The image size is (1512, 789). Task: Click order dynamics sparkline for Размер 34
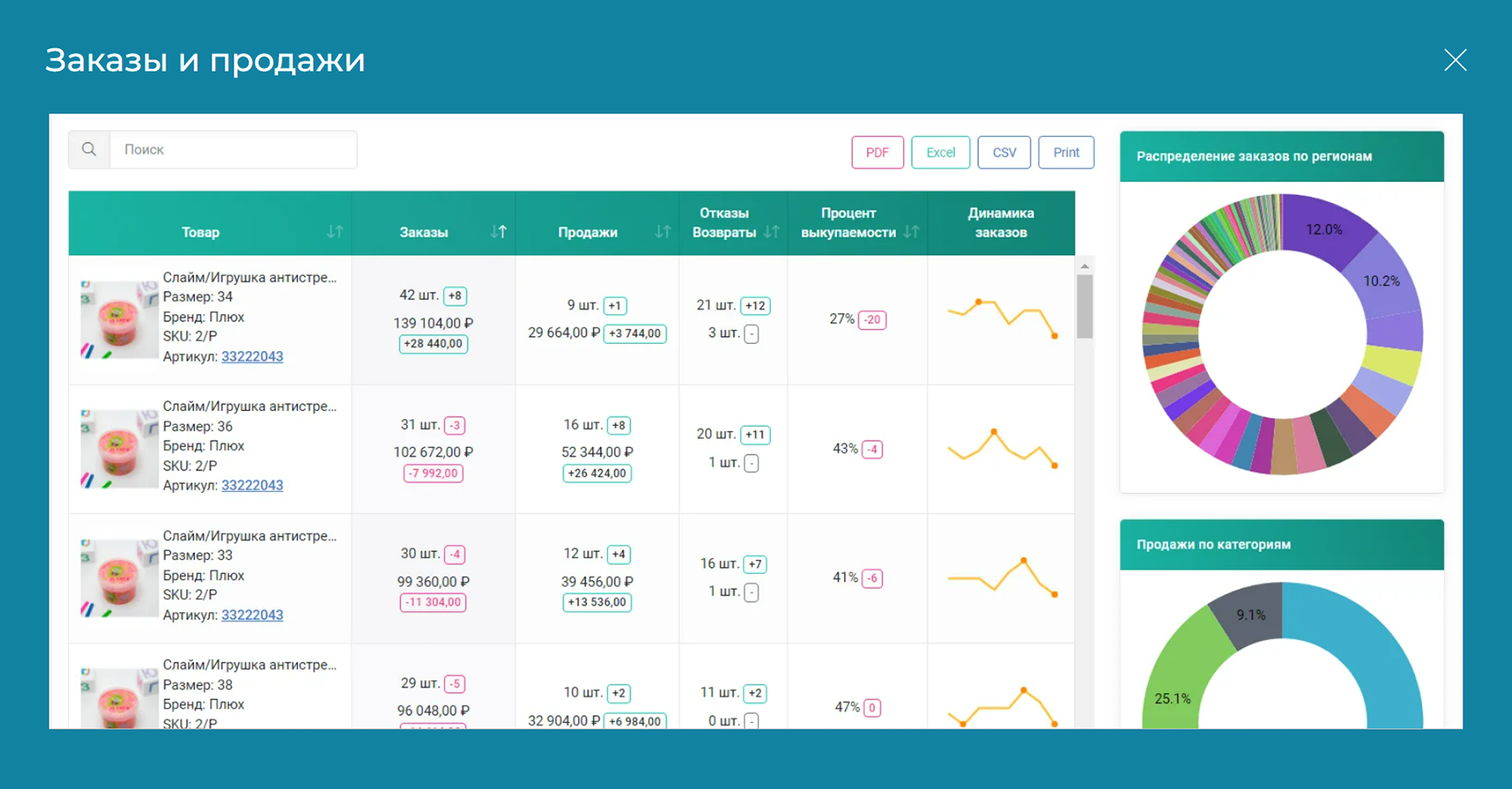(x=1002, y=319)
